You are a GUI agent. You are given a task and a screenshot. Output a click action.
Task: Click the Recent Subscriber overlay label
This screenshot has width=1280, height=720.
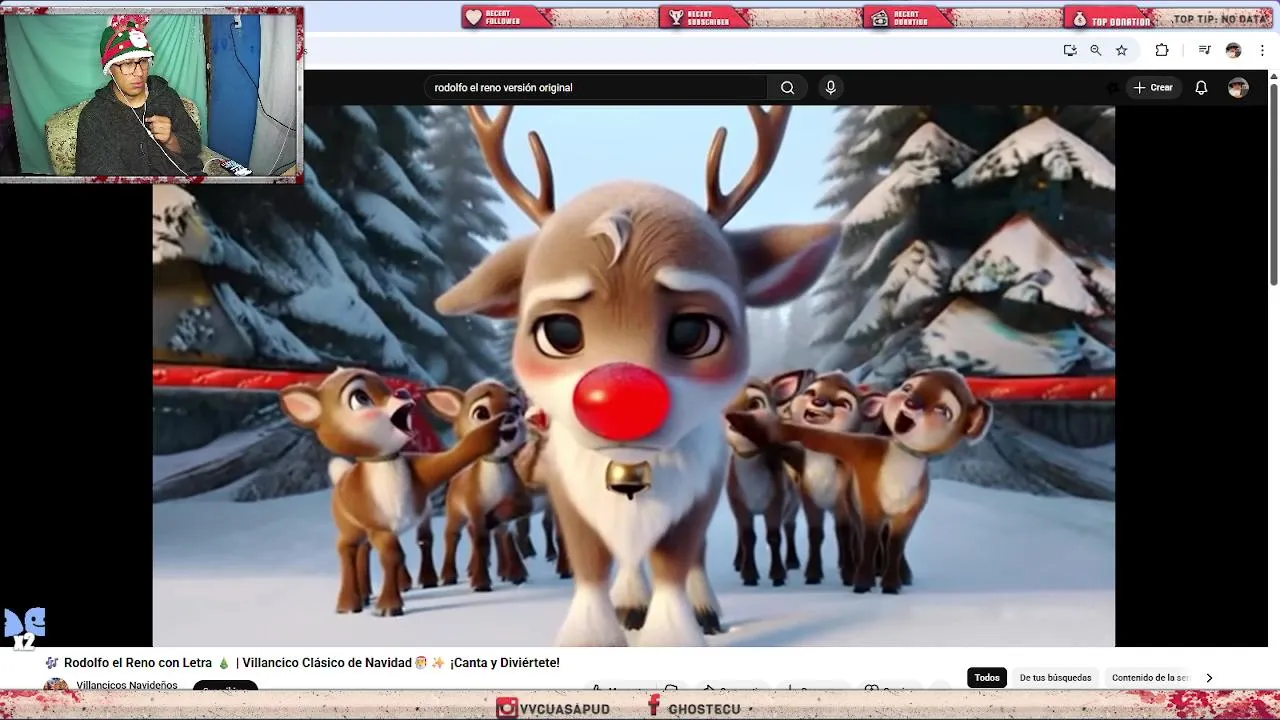pyautogui.click(x=706, y=18)
